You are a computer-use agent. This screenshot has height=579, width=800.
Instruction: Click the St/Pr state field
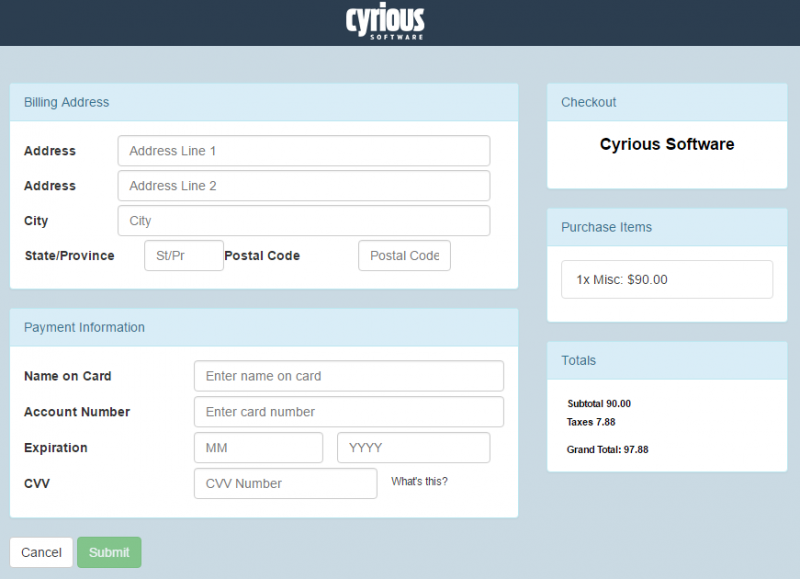point(184,256)
